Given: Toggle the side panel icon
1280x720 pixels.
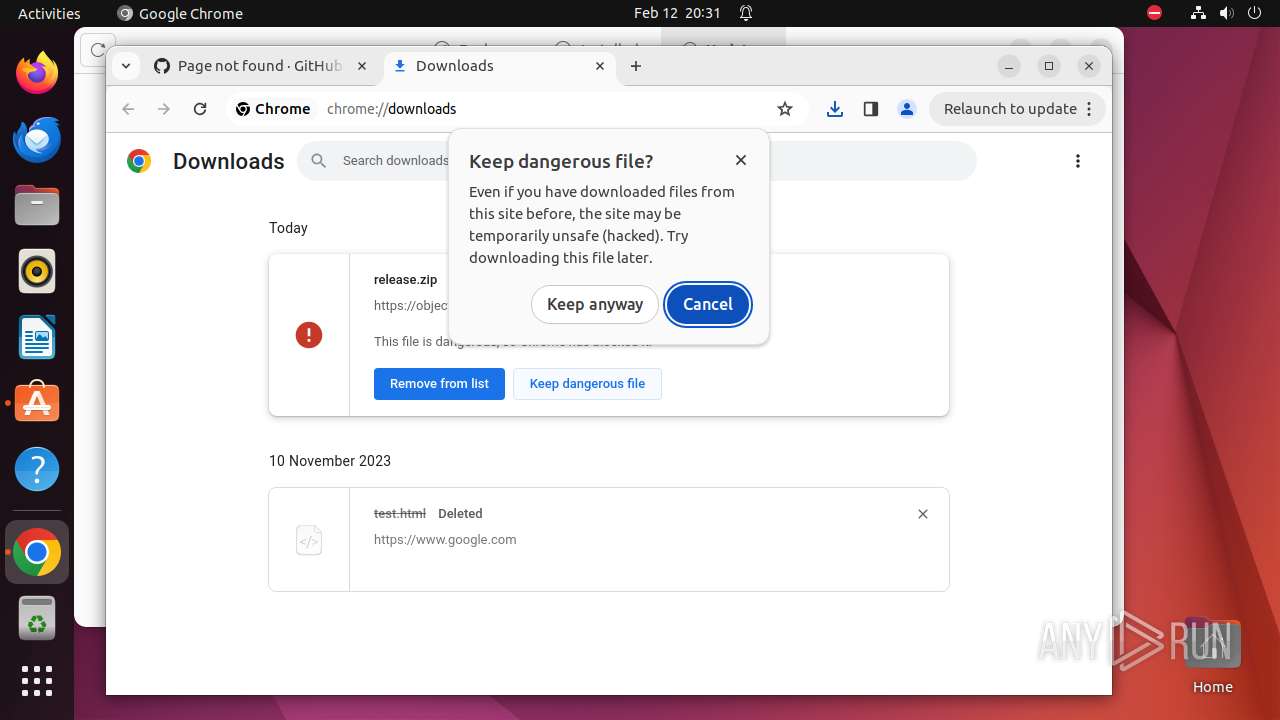Looking at the screenshot, I should 871,109.
